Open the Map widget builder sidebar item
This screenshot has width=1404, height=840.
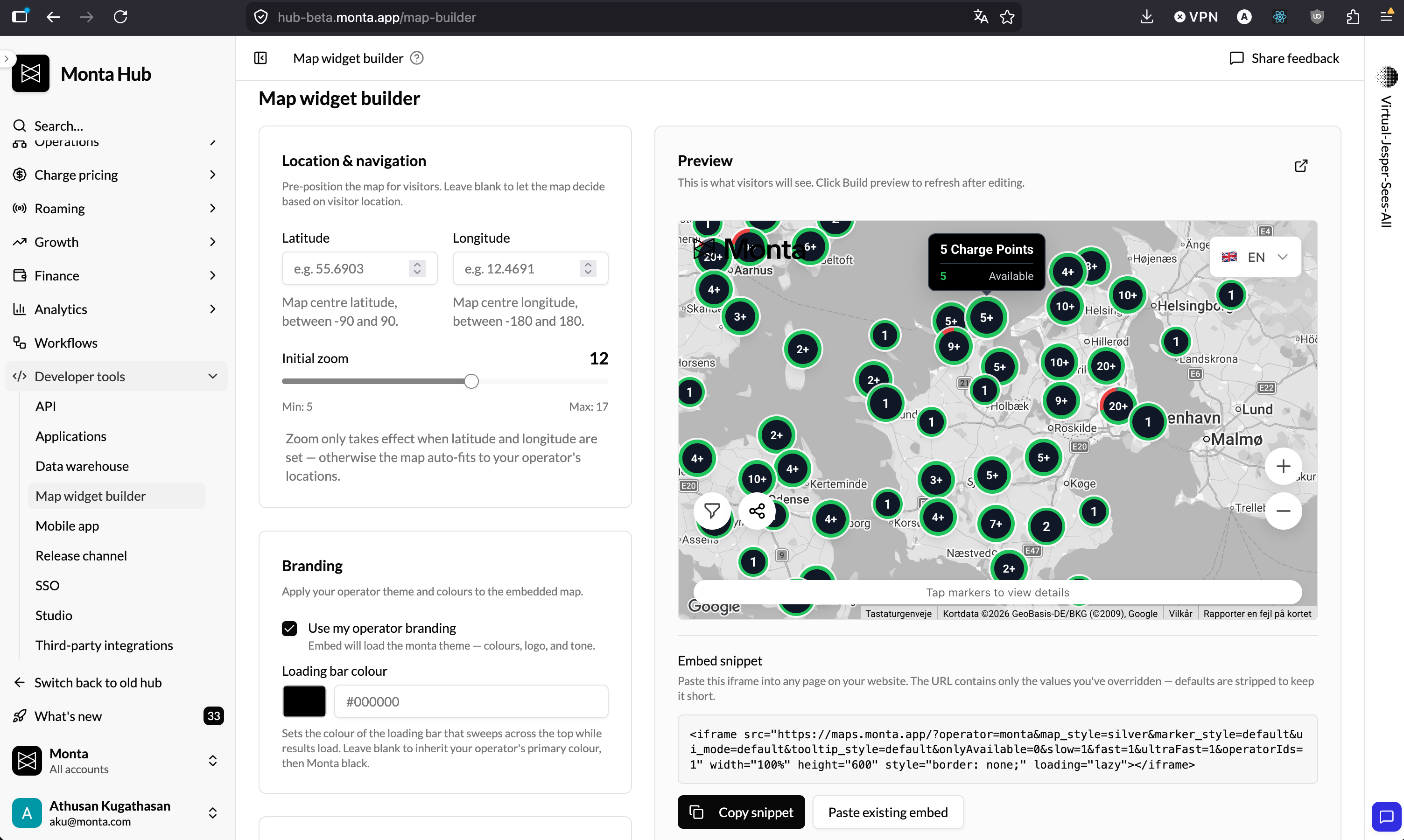coord(116,496)
